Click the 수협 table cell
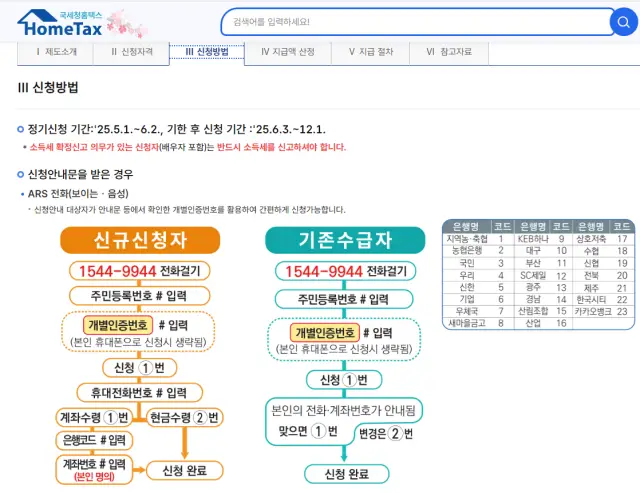This screenshot has width=640, height=493. [x=591, y=251]
